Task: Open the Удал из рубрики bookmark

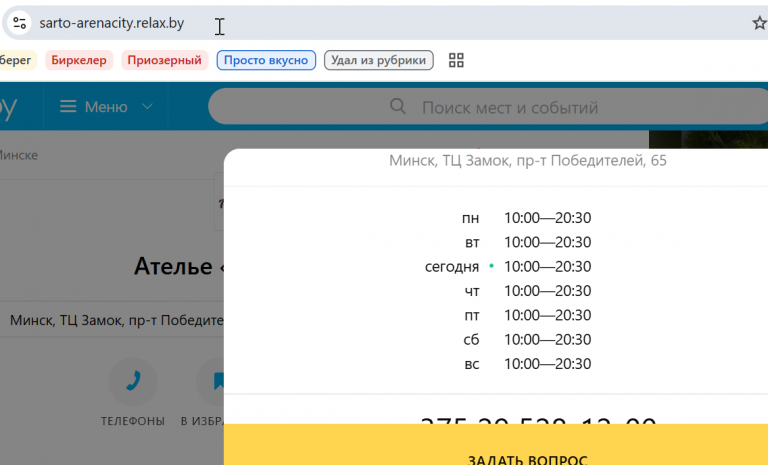Action: [379, 60]
